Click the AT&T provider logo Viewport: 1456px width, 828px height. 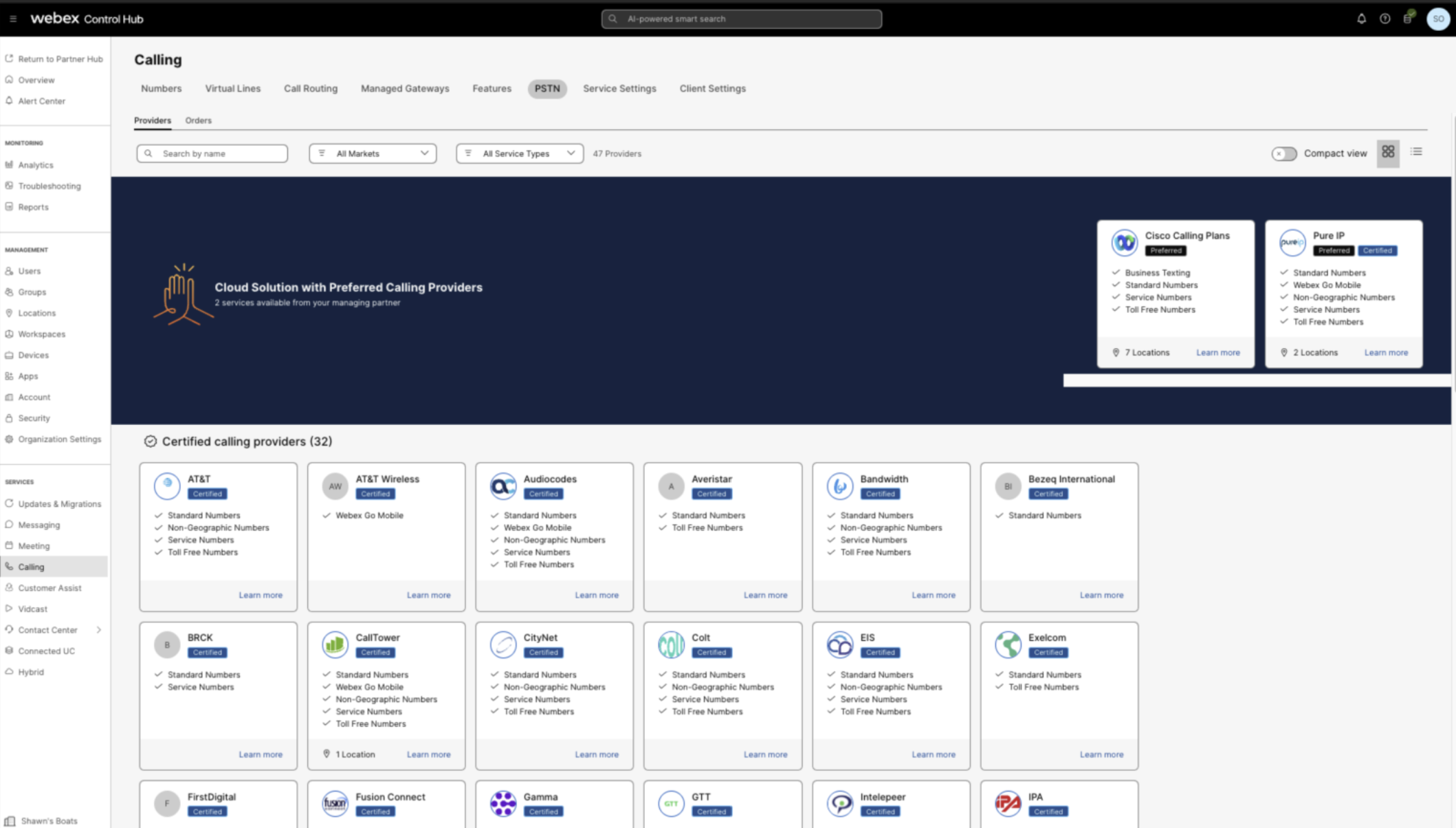pyautogui.click(x=167, y=486)
